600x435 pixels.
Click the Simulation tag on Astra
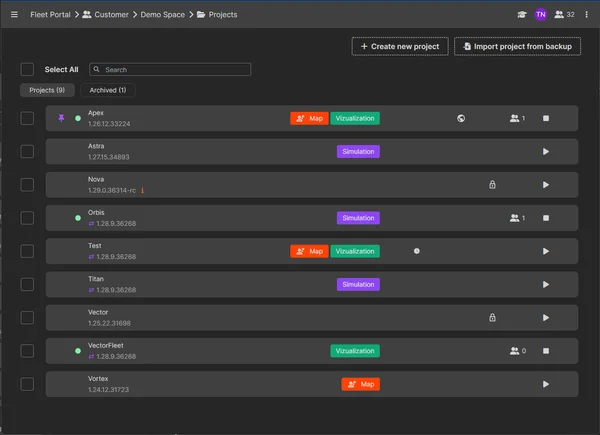tap(358, 152)
